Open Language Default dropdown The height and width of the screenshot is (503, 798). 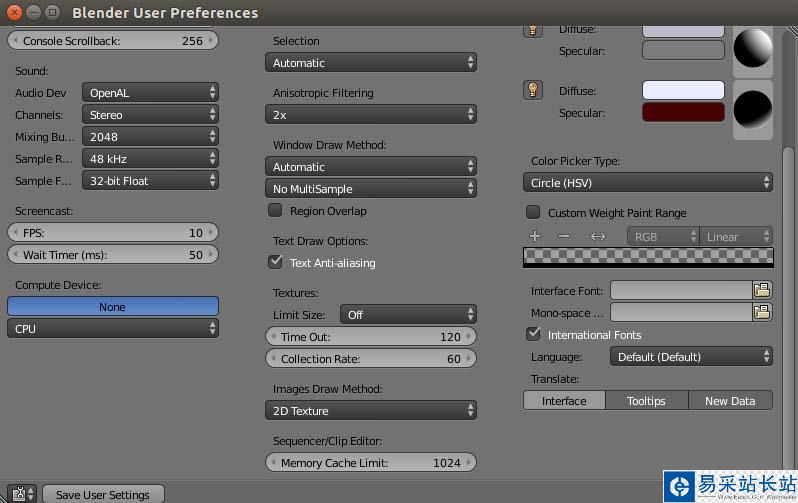pos(691,356)
